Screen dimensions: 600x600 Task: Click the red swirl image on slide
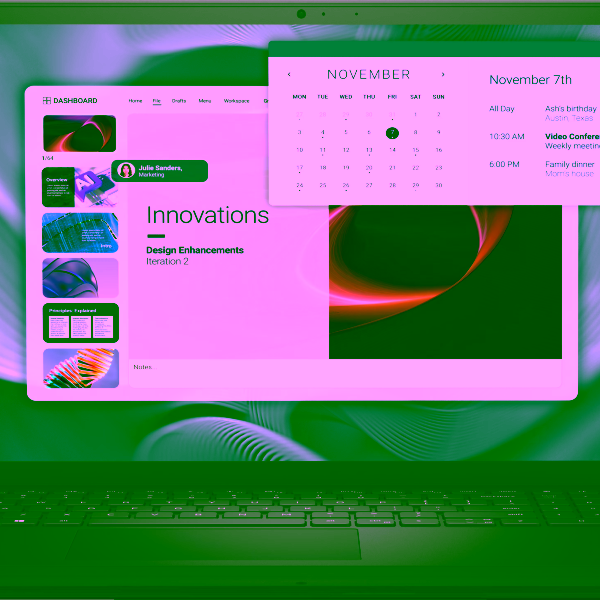(x=445, y=282)
